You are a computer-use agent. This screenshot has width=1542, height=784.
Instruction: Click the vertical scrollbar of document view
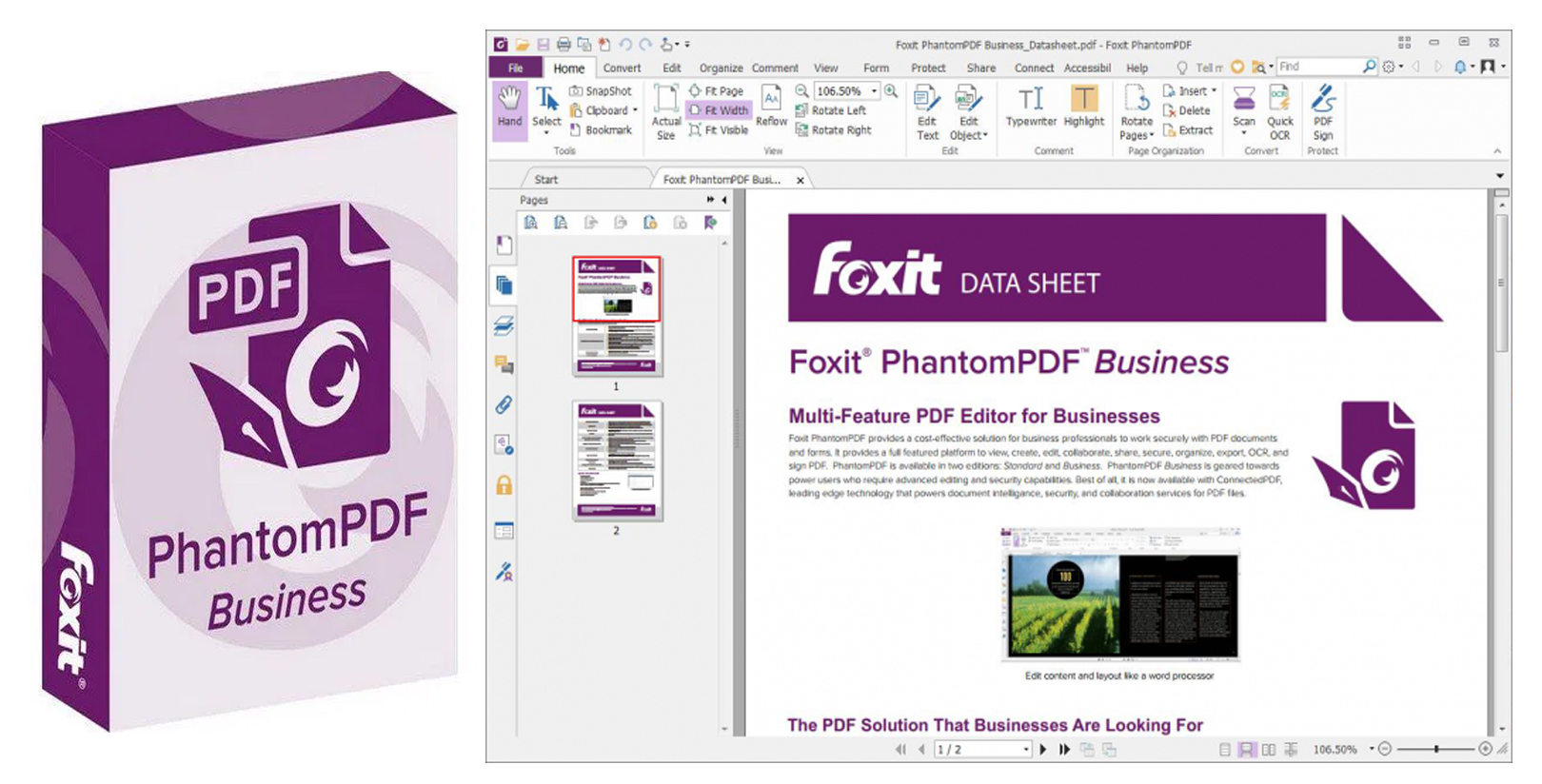pyautogui.click(x=1502, y=284)
